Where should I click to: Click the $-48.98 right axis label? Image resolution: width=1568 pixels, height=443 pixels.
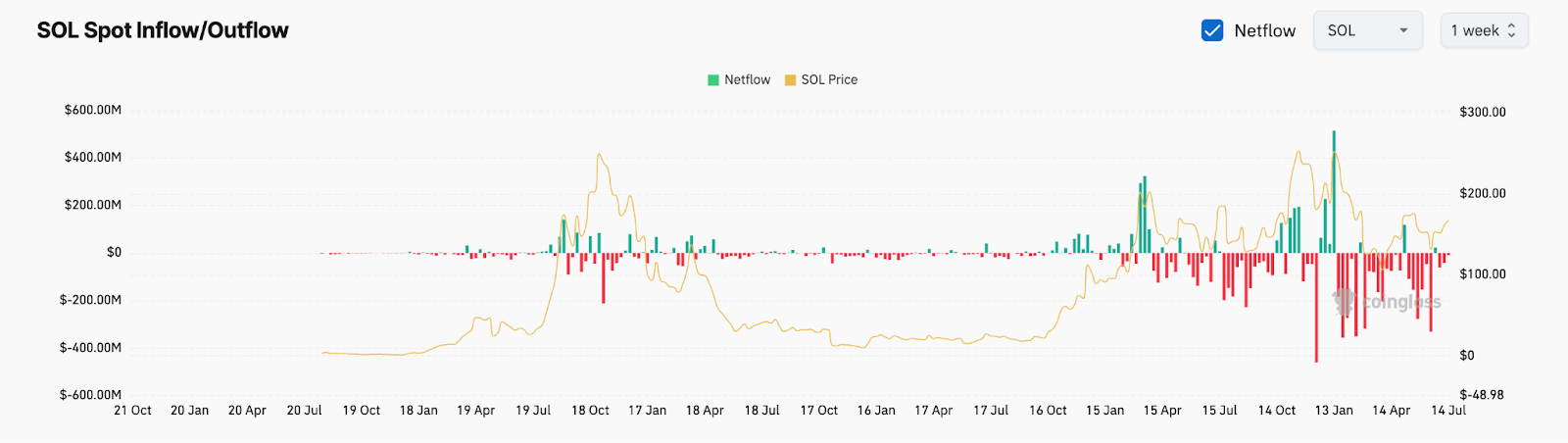pyautogui.click(x=1482, y=395)
